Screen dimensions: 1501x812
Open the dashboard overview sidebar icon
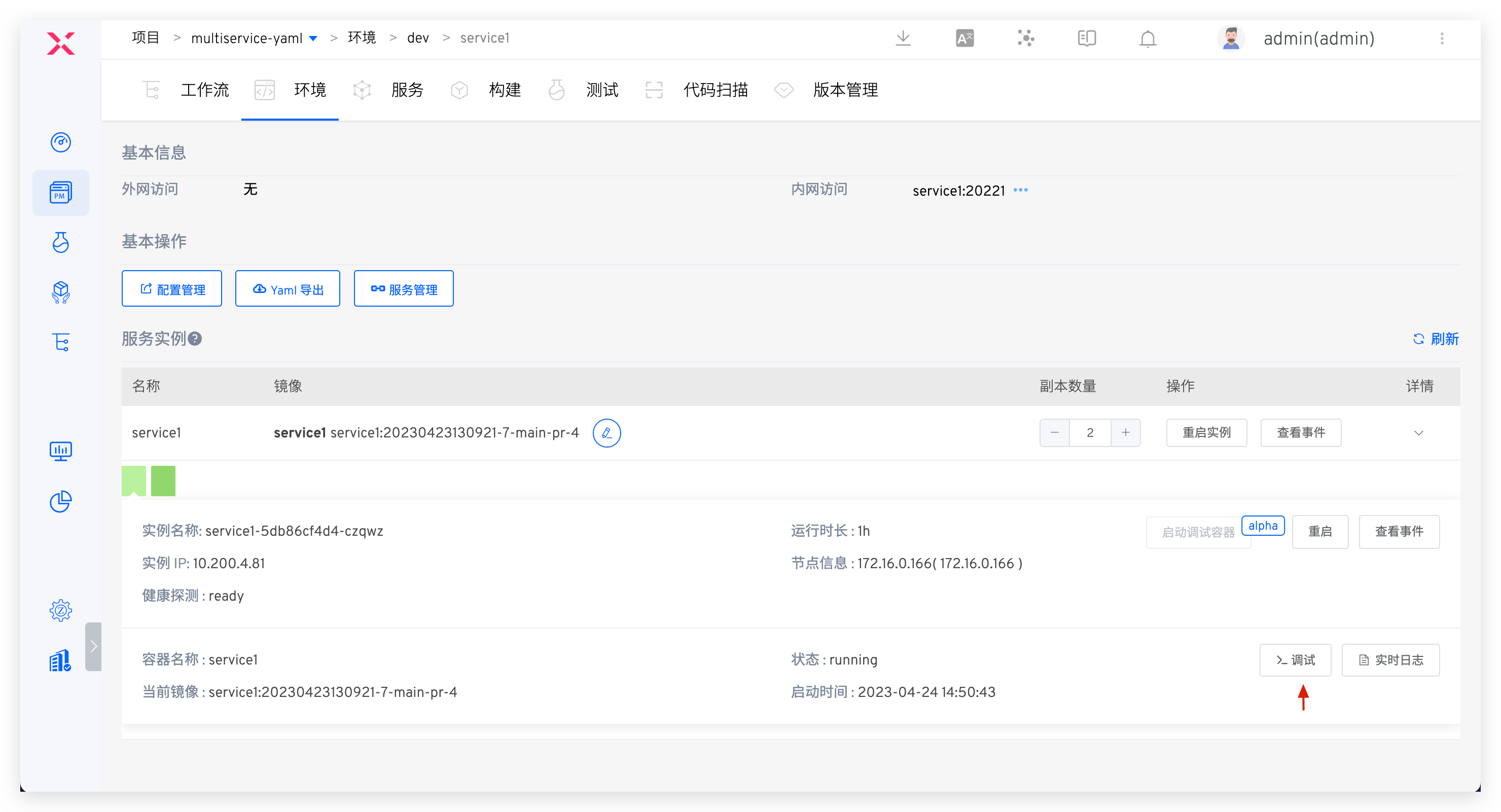pyautogui.click(x=61, y=142)
